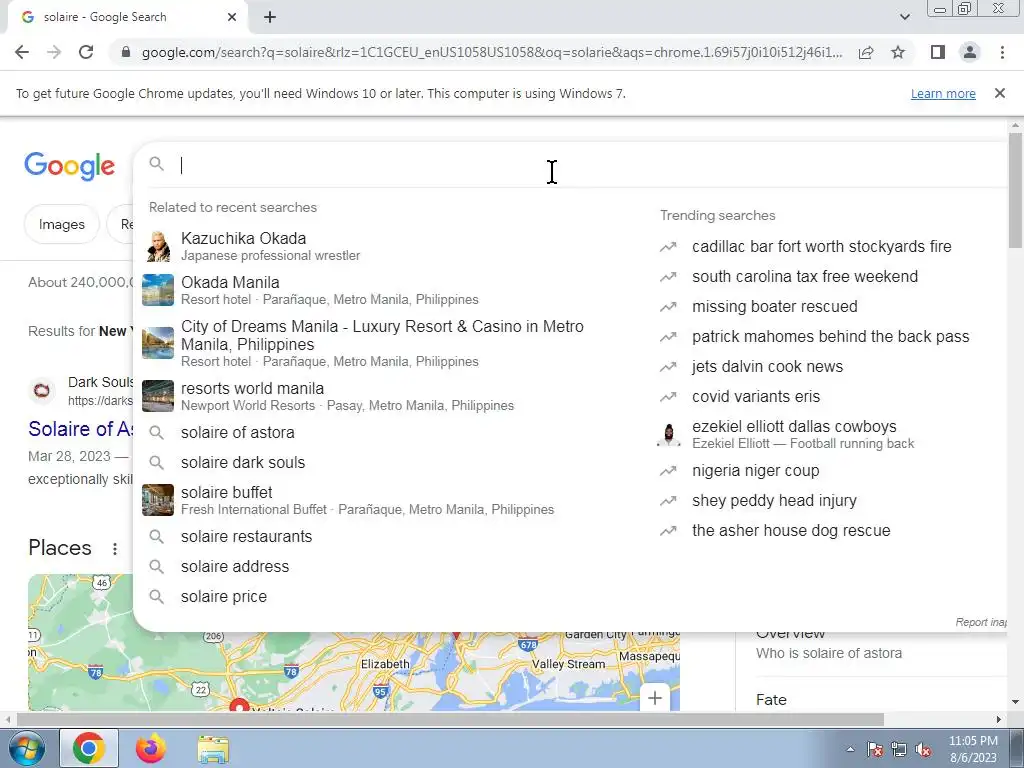This screenshot has height=768, width=1024.
Task: Click search icon beside solaire of astora
Action: (156, 432)
